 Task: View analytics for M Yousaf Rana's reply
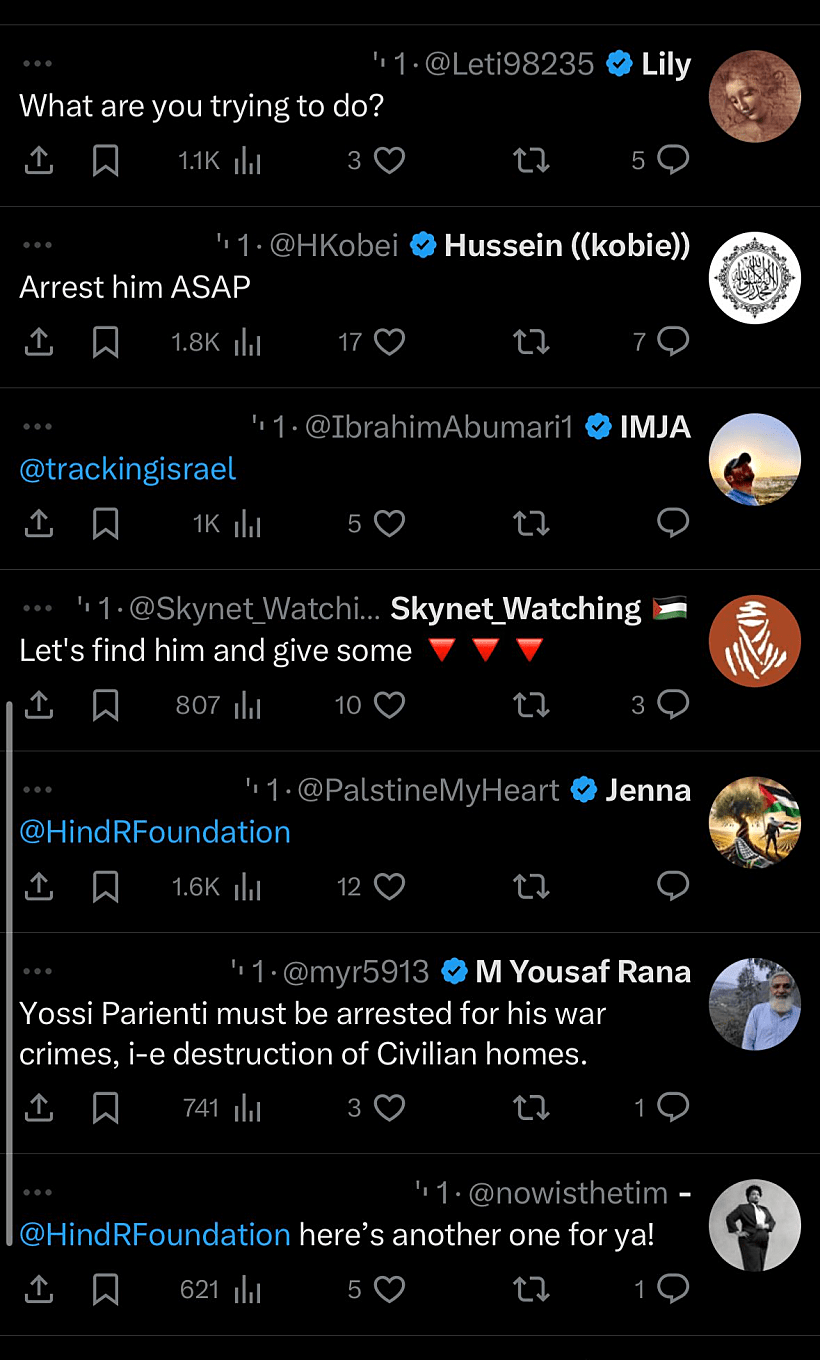pyautogui.click(x=247, y=1108)
